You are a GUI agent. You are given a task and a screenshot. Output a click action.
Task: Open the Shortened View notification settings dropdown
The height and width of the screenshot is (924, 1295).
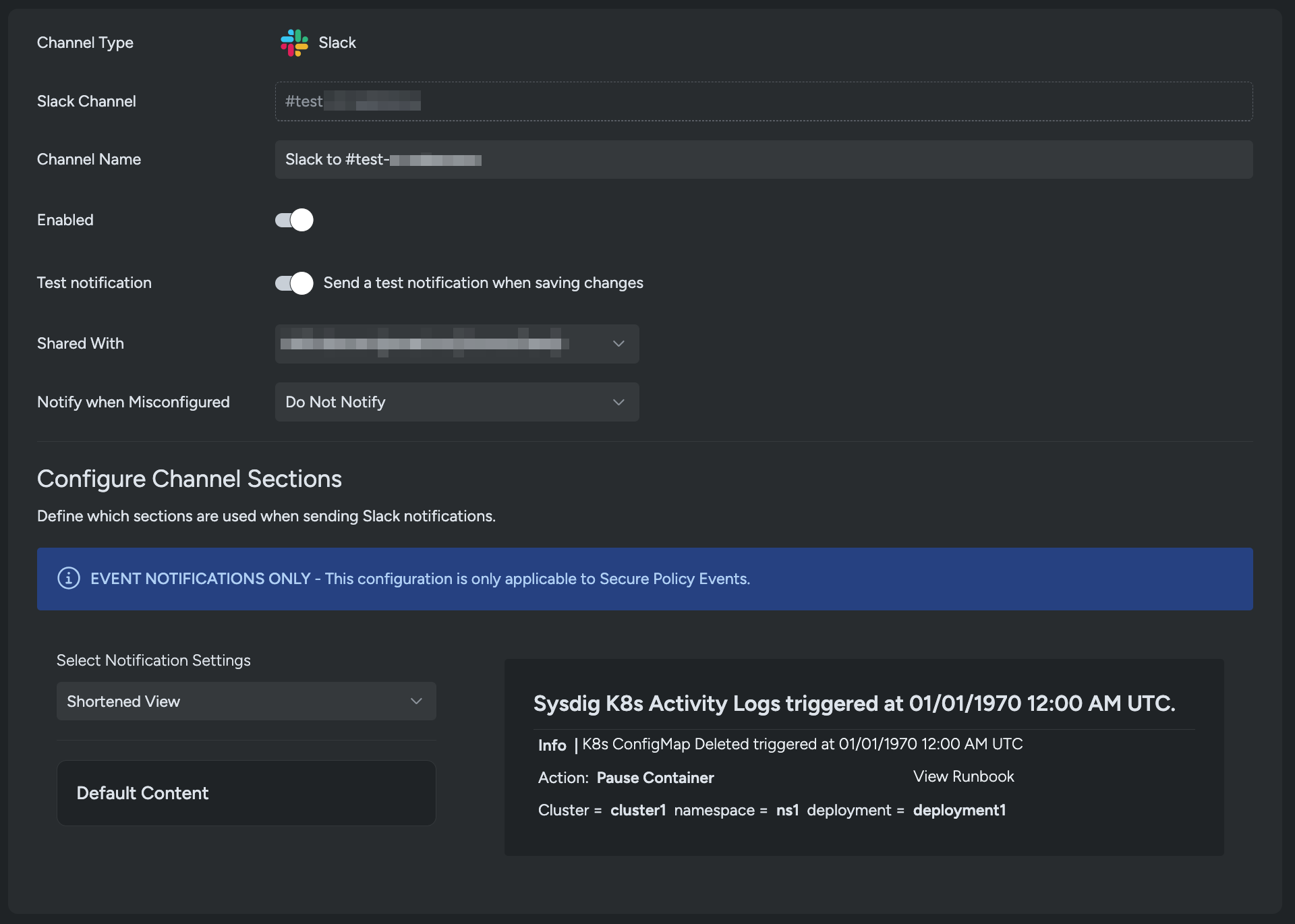pyautogui.click(x=236, y=701)
